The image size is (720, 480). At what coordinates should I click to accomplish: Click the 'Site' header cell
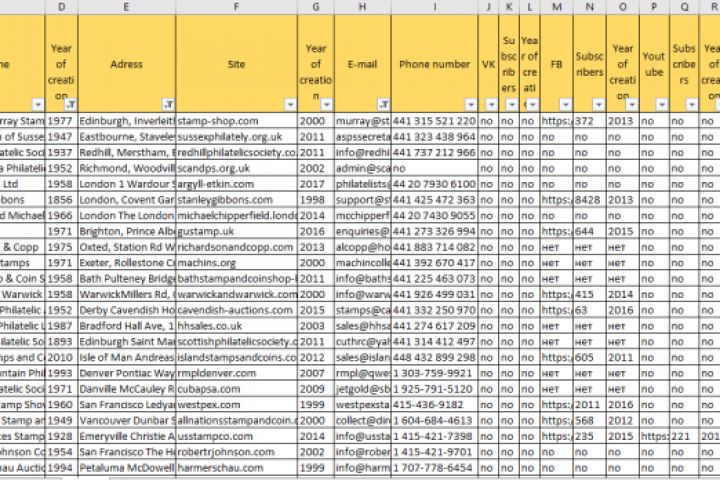point(236,64)
